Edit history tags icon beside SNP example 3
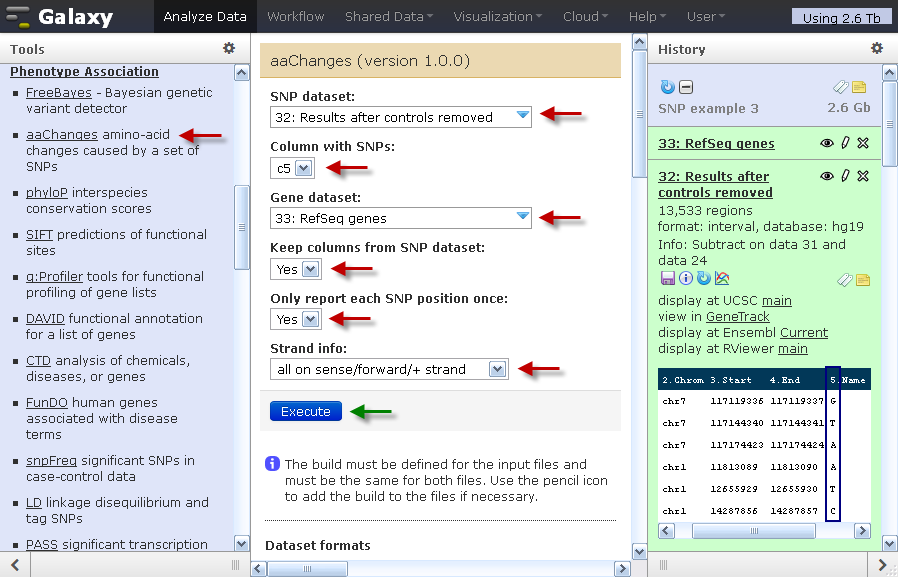898x577 pixels. (840, 87)
